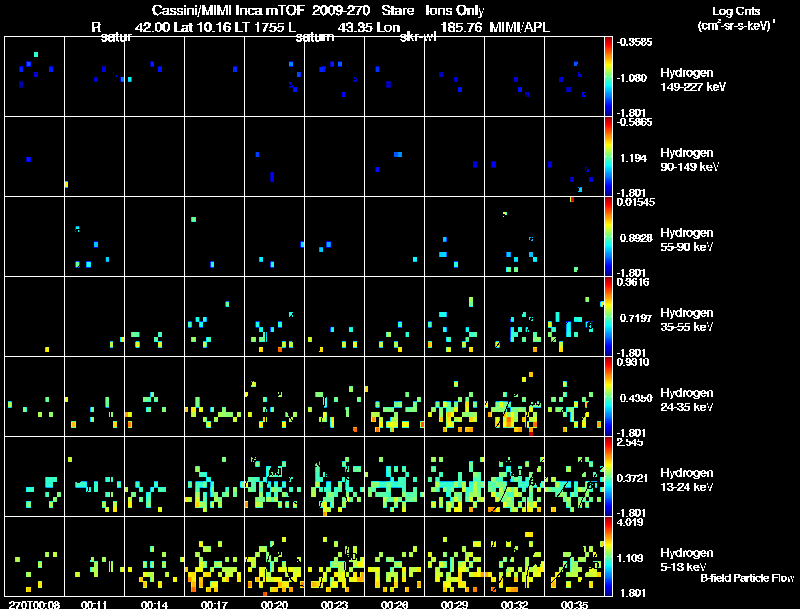Click the Hydrogen 55-90 keV color bar
800x609 pixels.
coord(609,236)
